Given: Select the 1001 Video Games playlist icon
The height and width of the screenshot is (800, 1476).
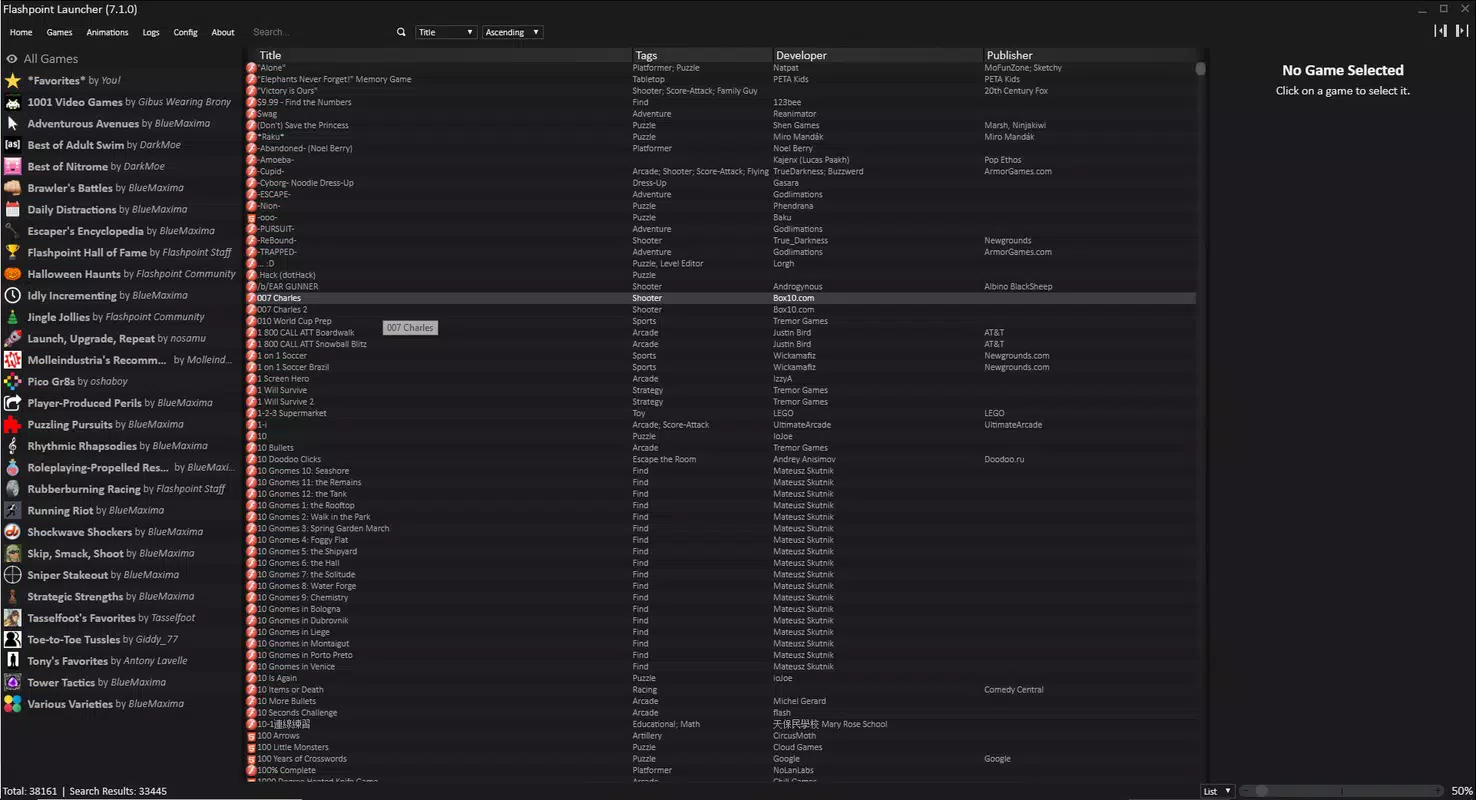Looking at the screenshot, I should [x=12, y=102].
